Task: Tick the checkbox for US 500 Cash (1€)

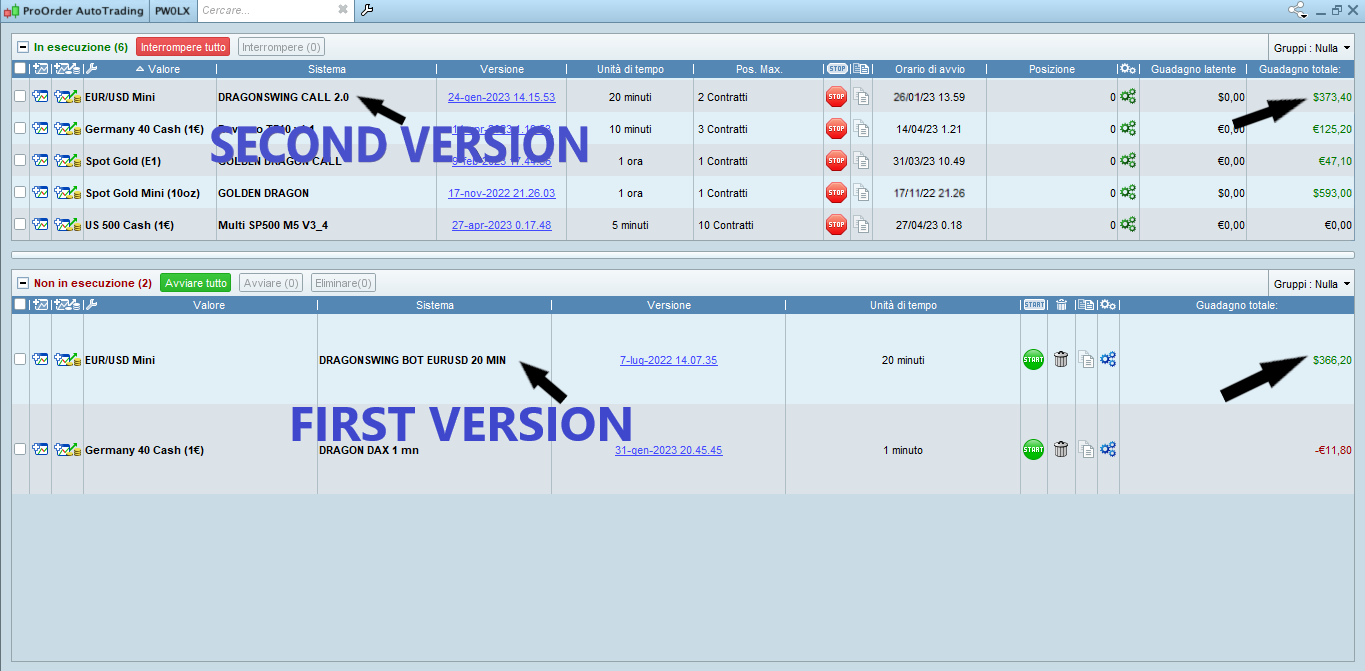Action: (20, 225)
